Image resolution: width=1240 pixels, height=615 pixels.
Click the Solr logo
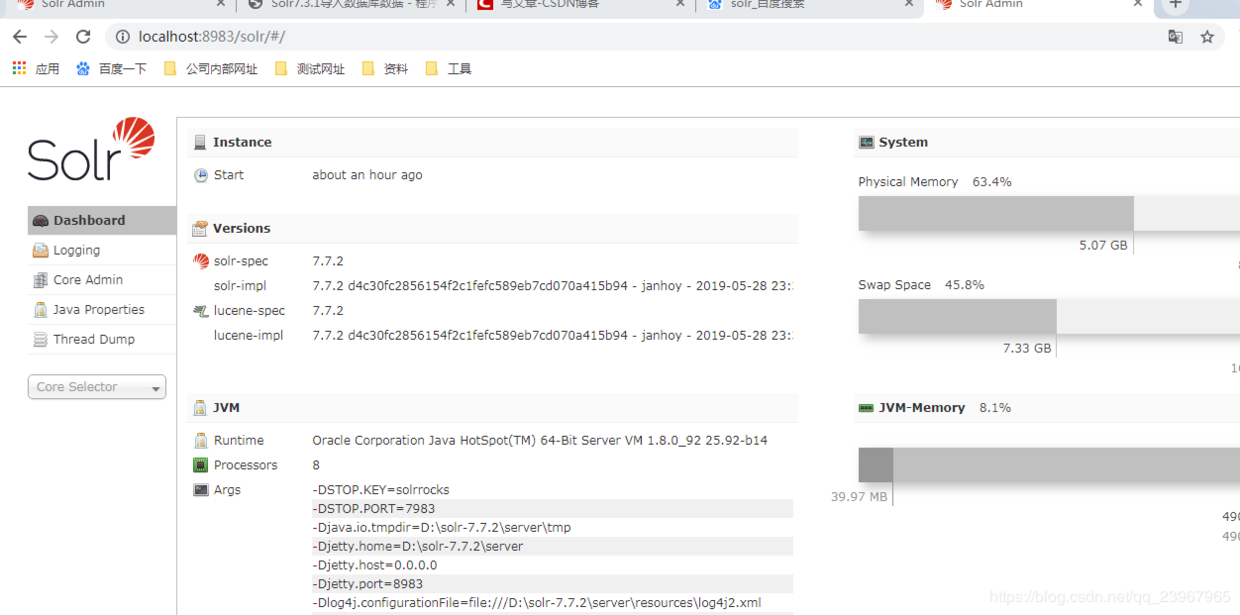pyautogui.click(x=91, y=149)
